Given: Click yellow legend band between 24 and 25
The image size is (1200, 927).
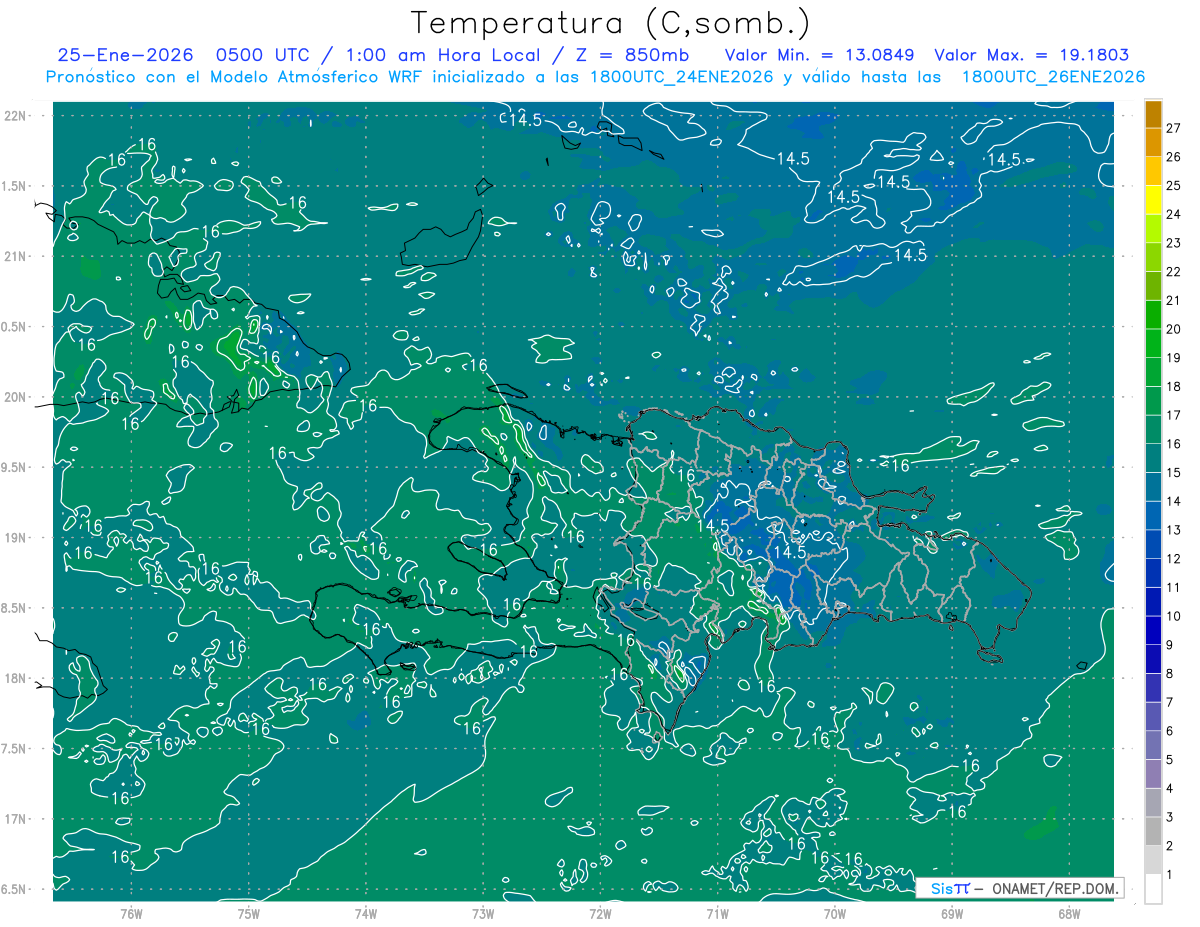Looking at the screenshot, I should pyautogui.click(x=1153, y=200).
